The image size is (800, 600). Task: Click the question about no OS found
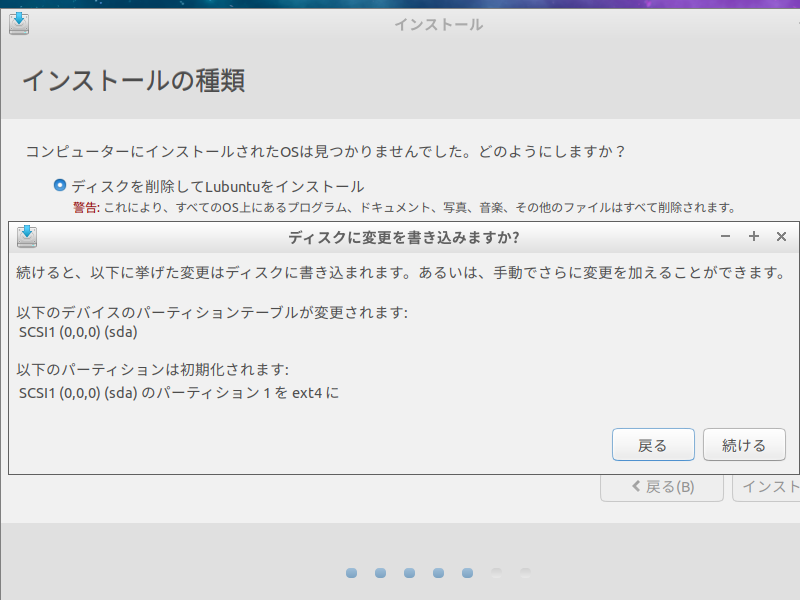[325, 152]
